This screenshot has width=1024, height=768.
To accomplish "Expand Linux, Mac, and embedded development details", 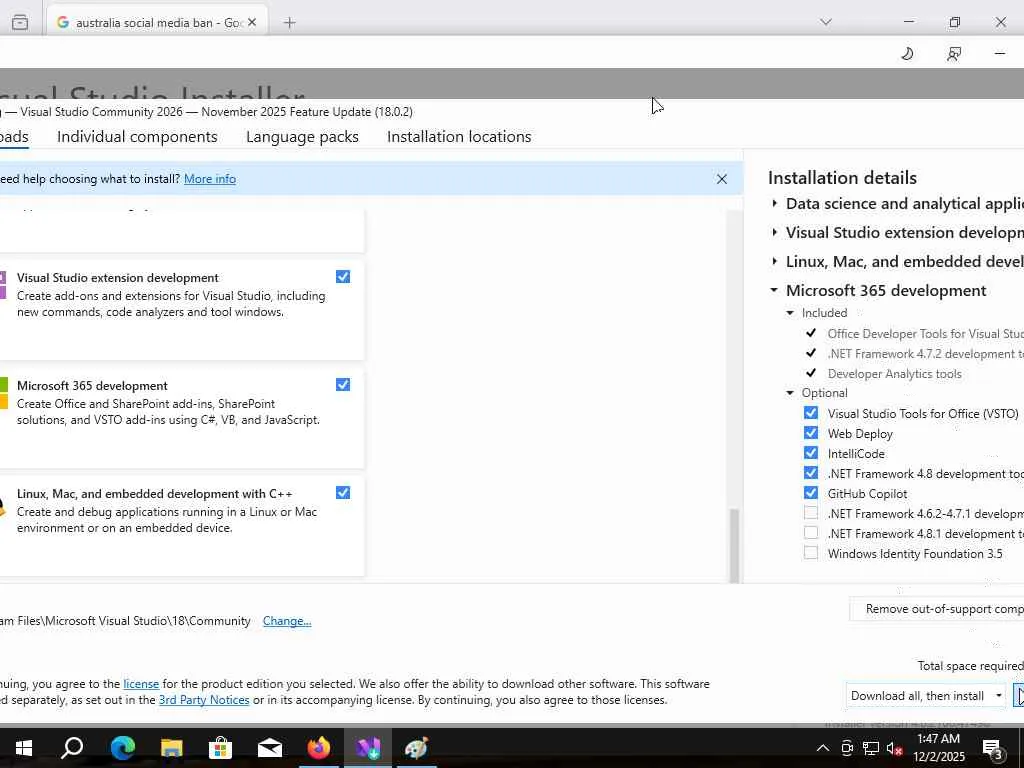I will (774, 261).
